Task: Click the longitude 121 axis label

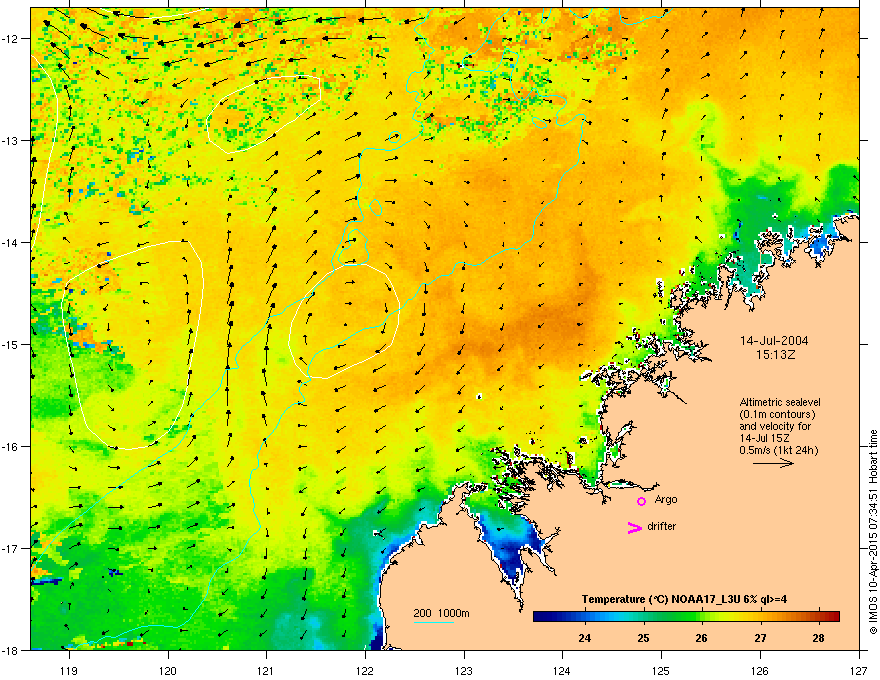Action: 266,670
